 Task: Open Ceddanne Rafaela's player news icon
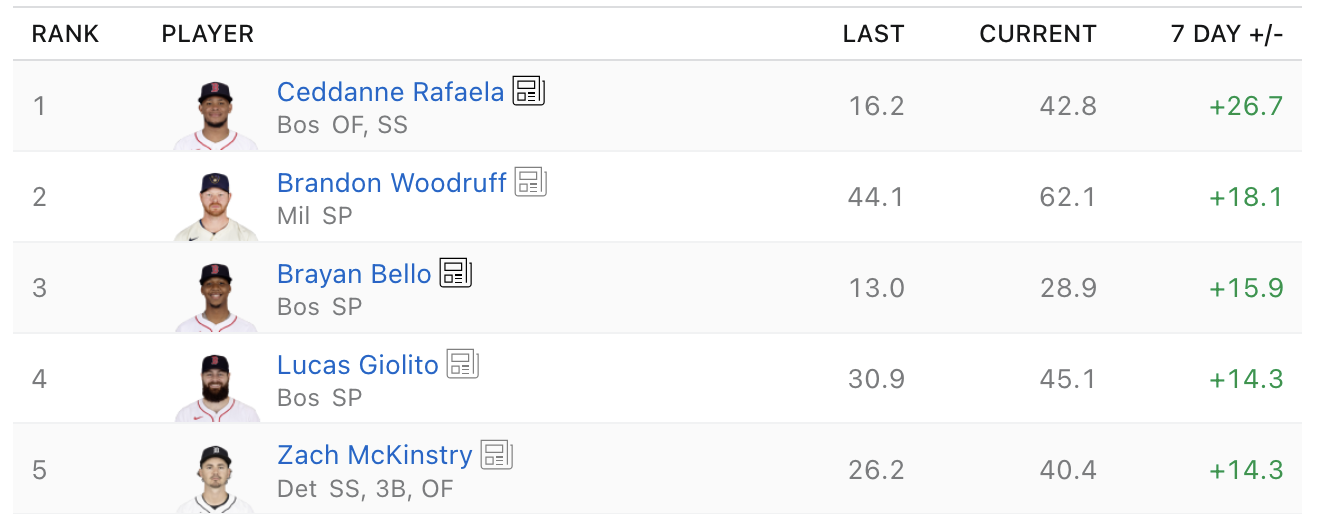[529, 92]
